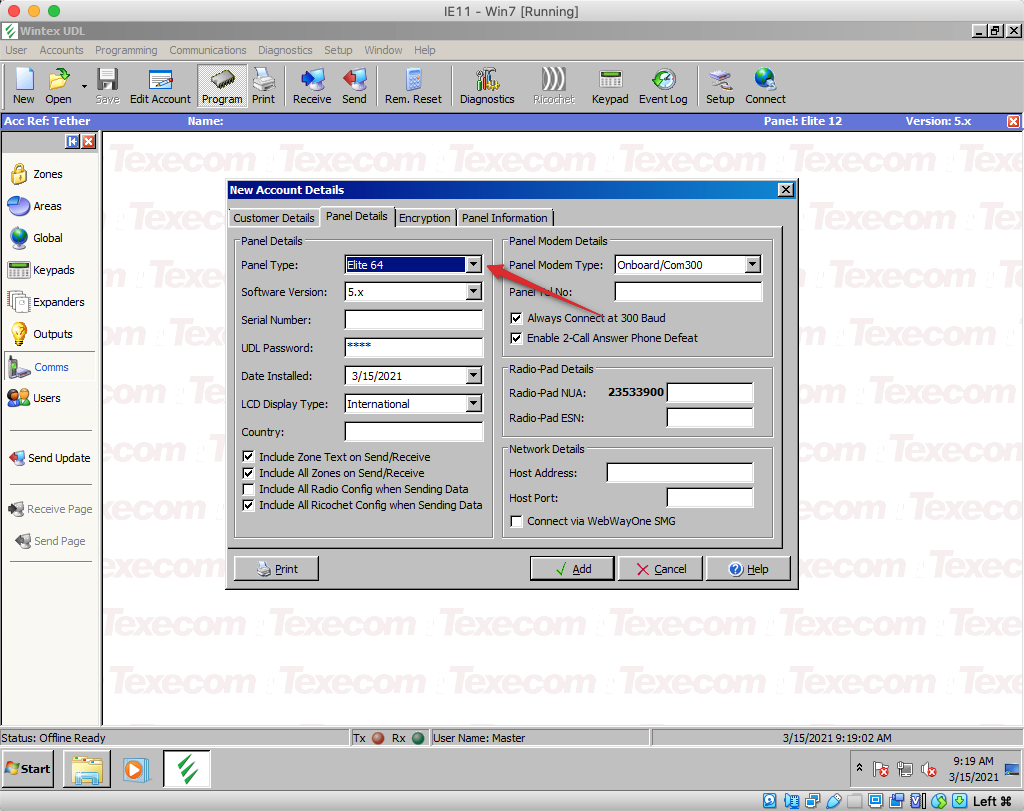Open the Ricochet toolbar tool
Image resolution: width=1024 pixels, height=811 pixels.
[x=553, y=86]
